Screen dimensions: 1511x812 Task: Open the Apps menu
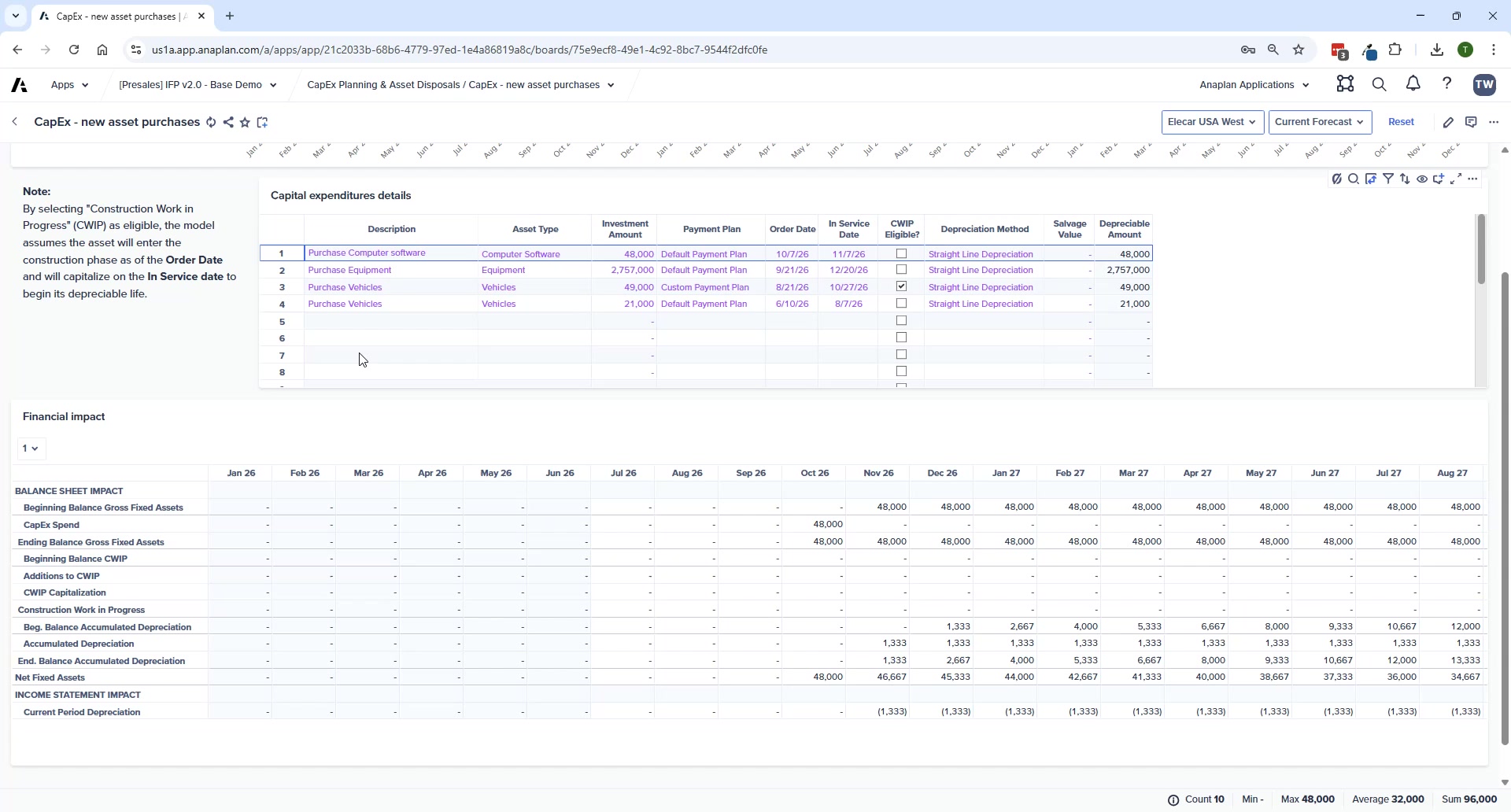click(69, 85)
